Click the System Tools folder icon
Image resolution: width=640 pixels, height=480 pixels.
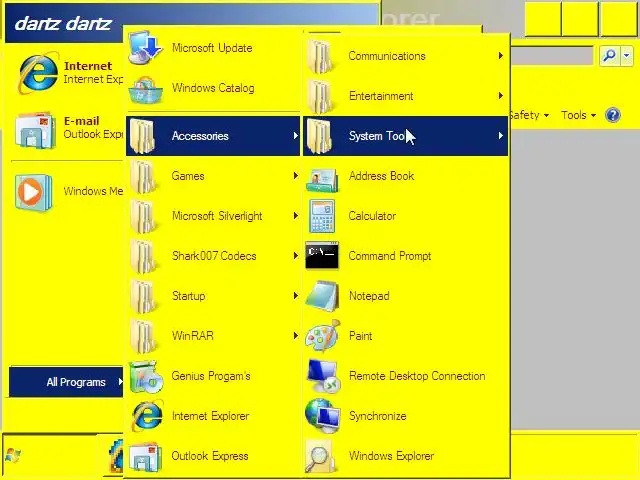[320, 136]
